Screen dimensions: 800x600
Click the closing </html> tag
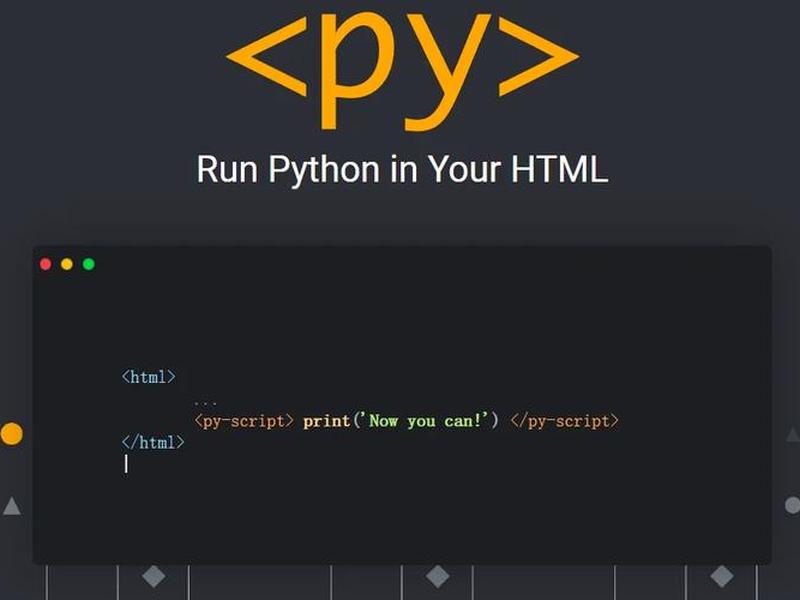[153, 442]
